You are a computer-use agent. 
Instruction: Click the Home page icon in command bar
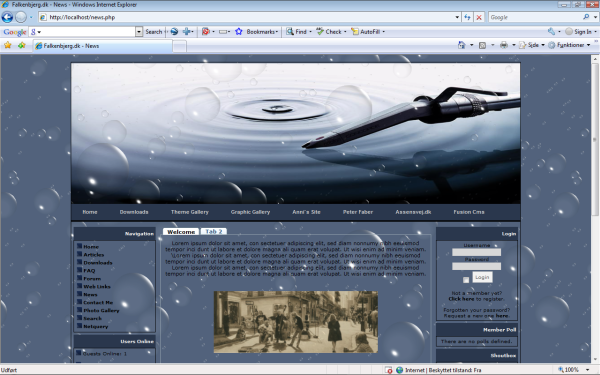pos(461,45)
